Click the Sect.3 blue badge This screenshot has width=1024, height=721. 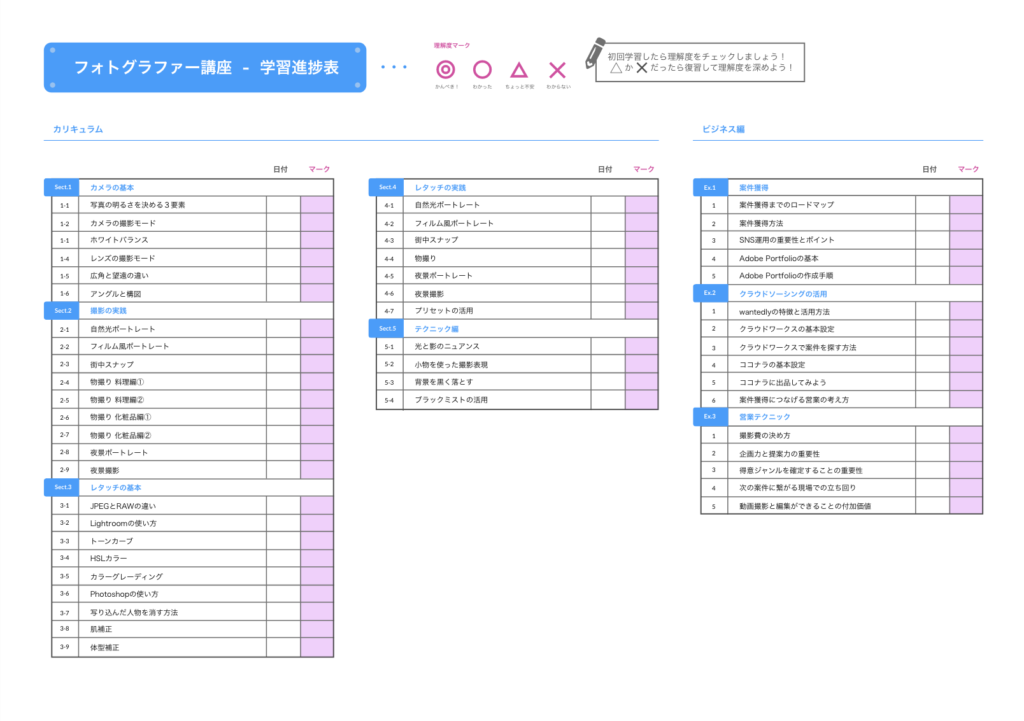point(61,487)
